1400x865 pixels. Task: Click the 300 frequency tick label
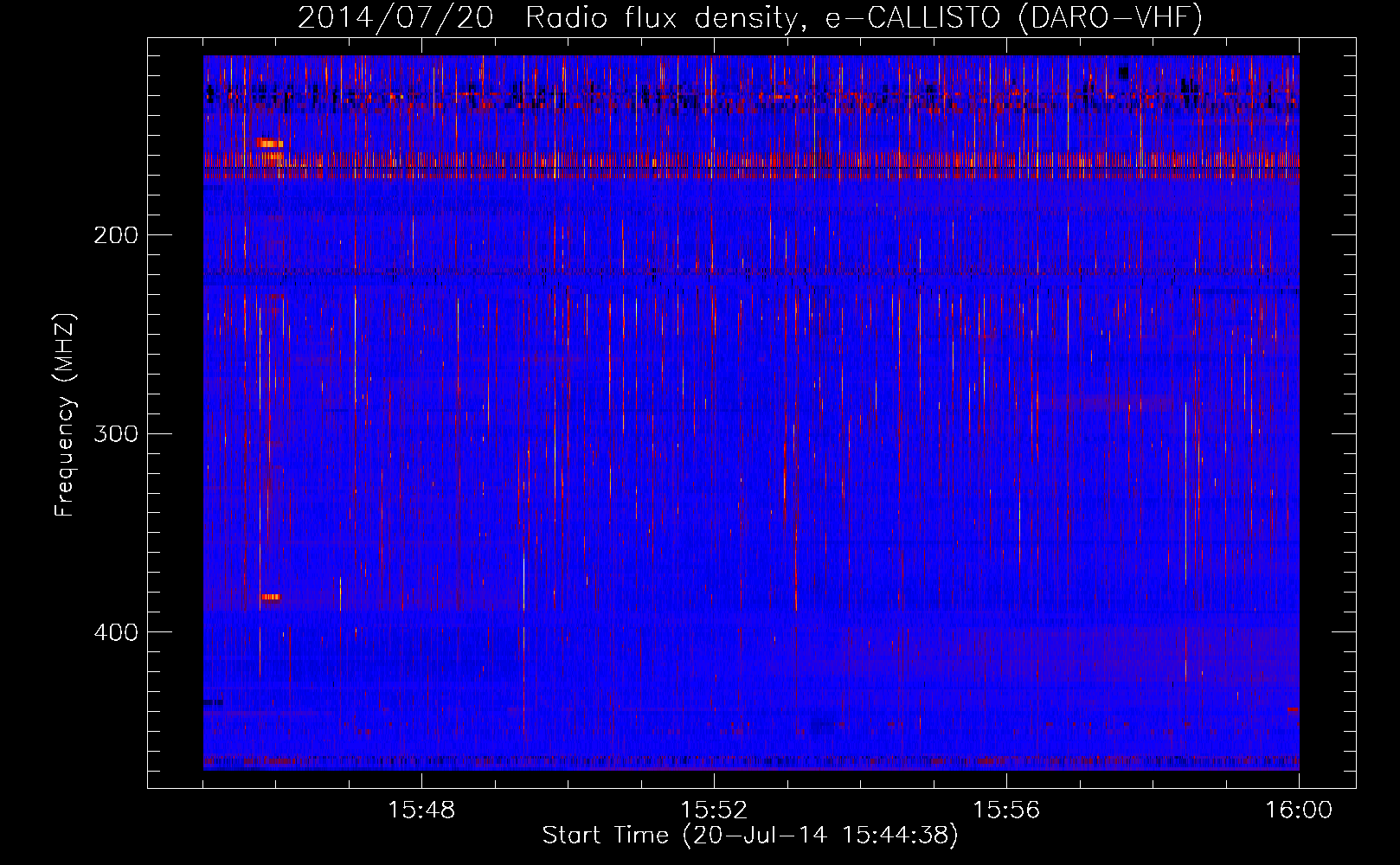pos(116,433)
